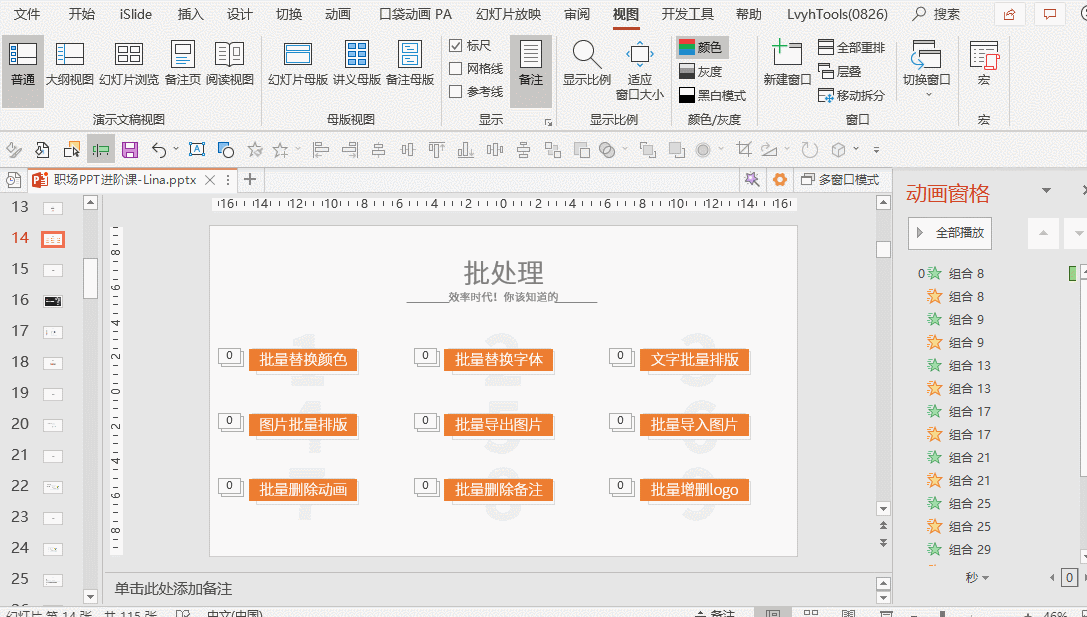Open the 口袋动画 PA tab
This screenshot has width=1087, height=617.
tap(415, 15)
